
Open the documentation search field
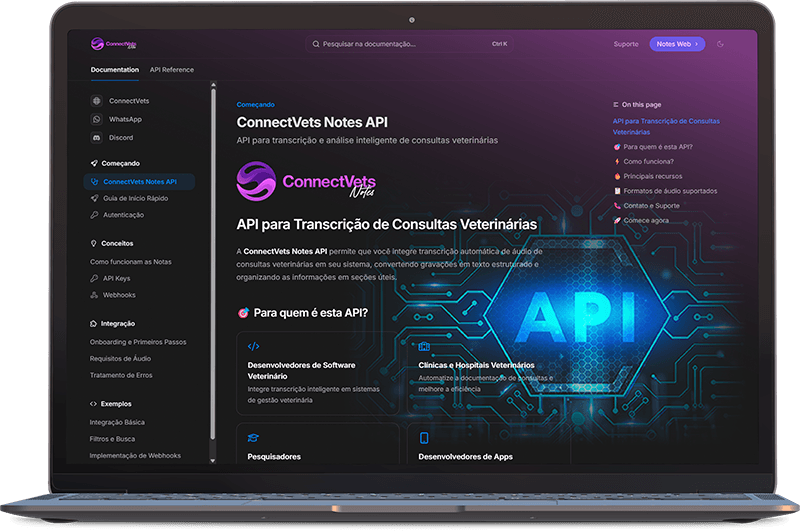tap(410, 44)
